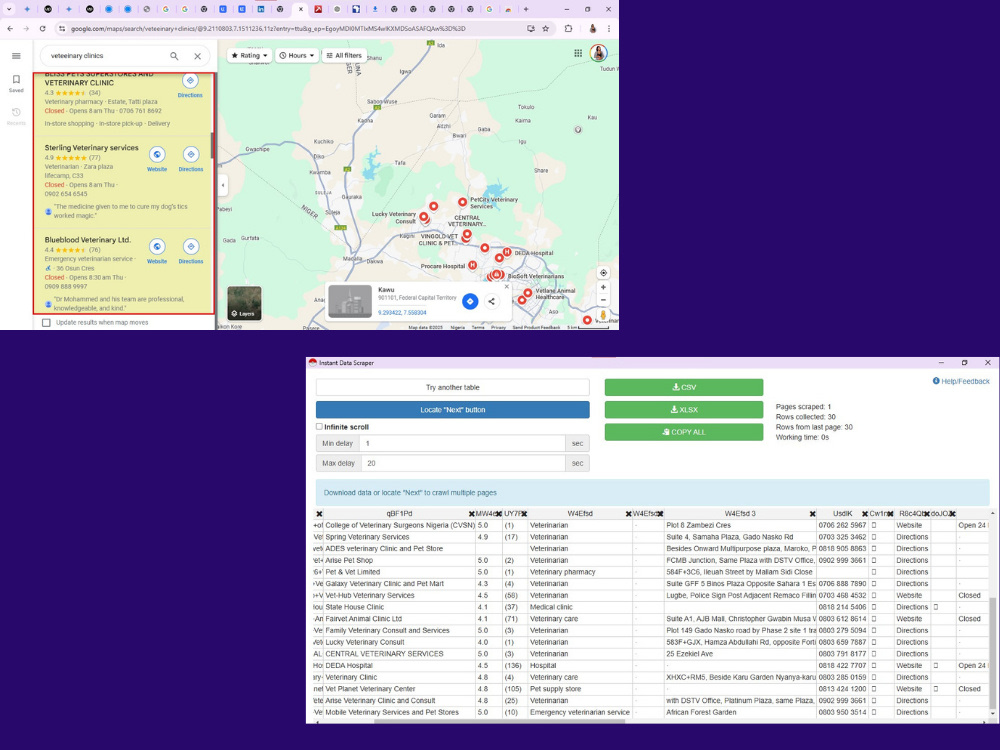This screenshot has height=750, width=1000.
Task: Click 'Try another table' button
Action: click(453, 387)
